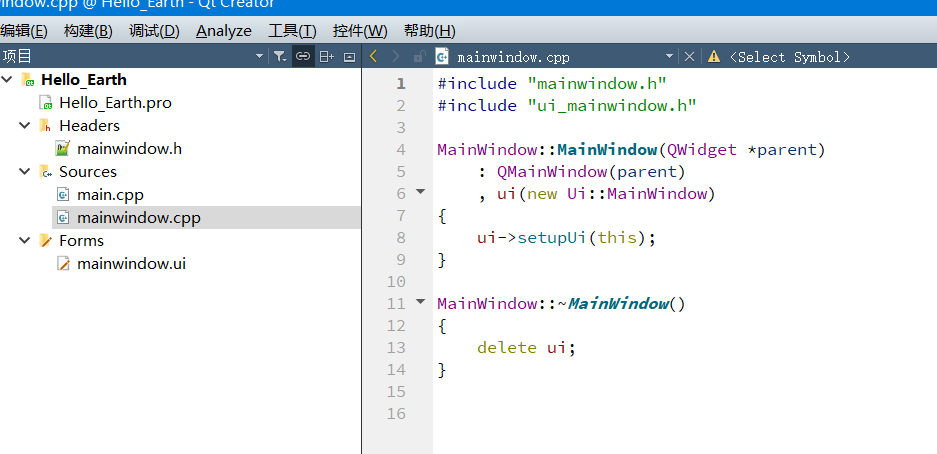The width and height of the screenshot is (937, 454).
Task: Close the mainwindow.cpp document
Action: coord(689,57)
